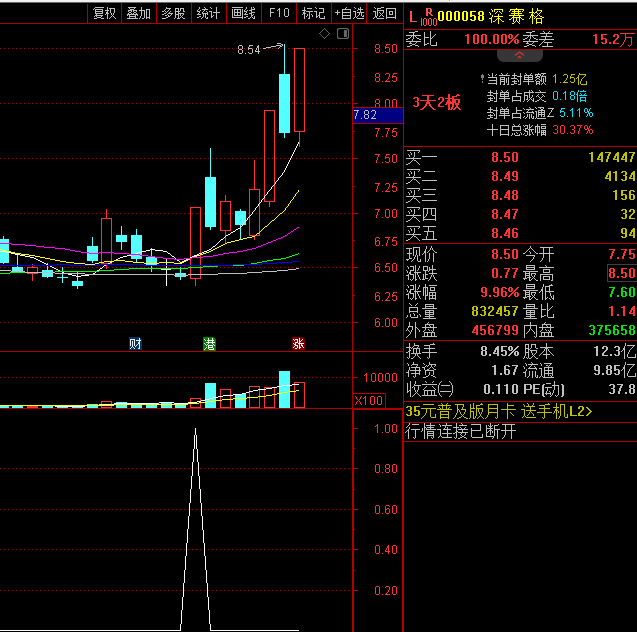Screen dimensions: 637x632
Task: Click 换手 value 8.45%
Action: 500,351
